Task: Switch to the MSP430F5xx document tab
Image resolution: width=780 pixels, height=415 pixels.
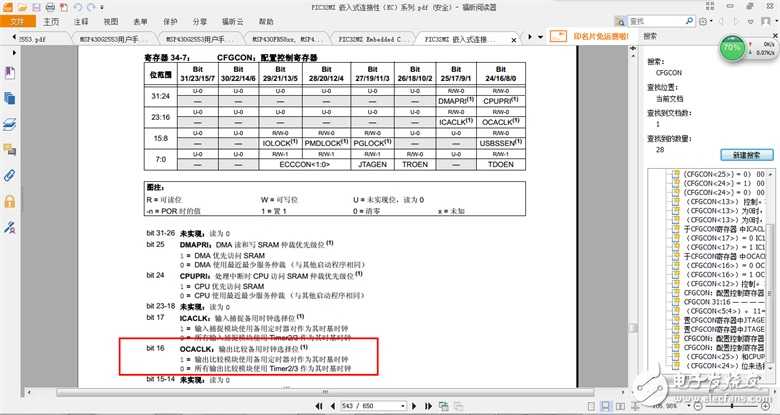Action: coord(288,39)
